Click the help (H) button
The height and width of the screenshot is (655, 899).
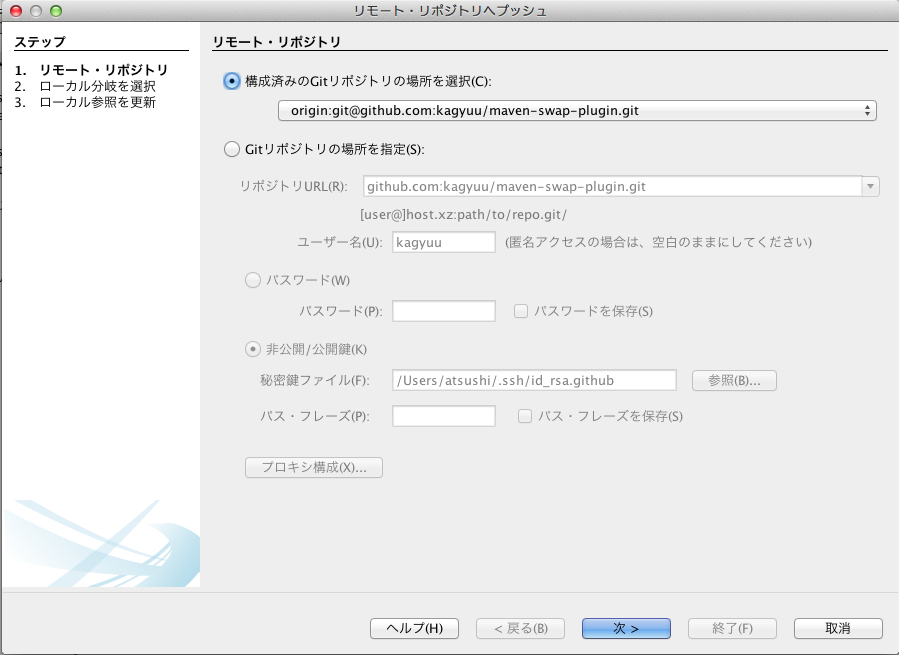point(414,628)
